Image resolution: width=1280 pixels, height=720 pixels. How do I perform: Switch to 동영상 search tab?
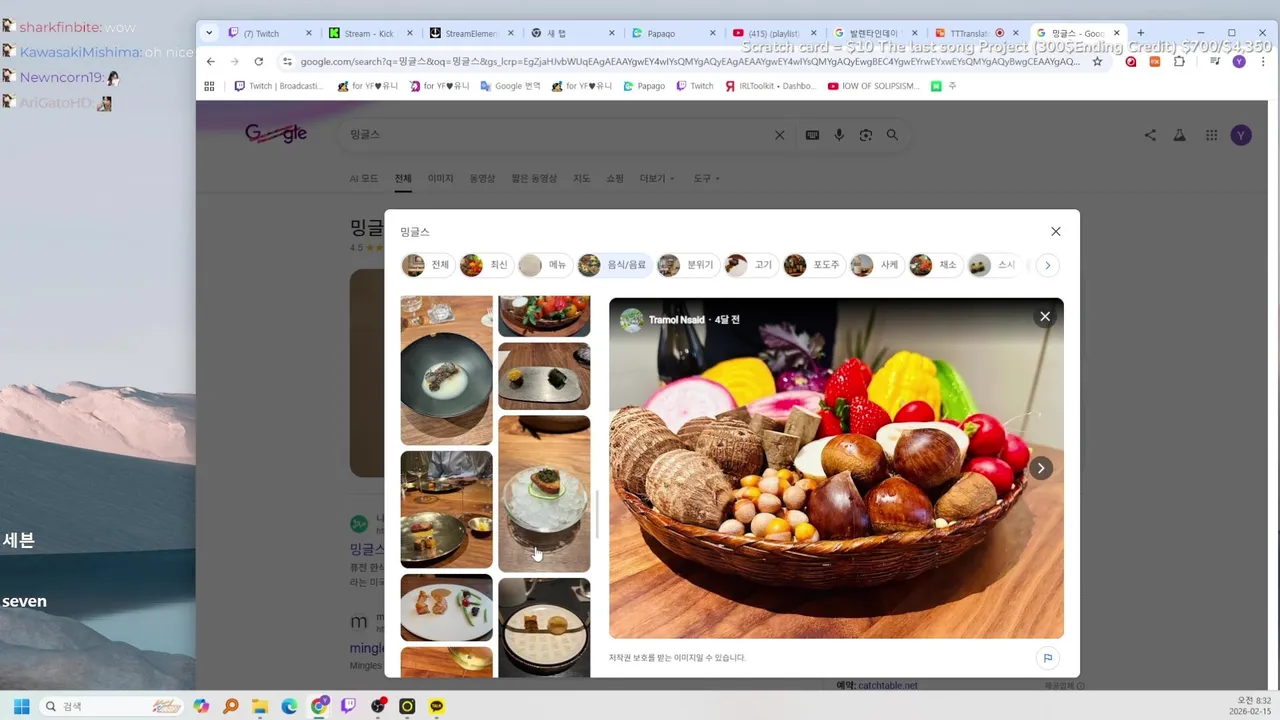[x=482, y=179]
